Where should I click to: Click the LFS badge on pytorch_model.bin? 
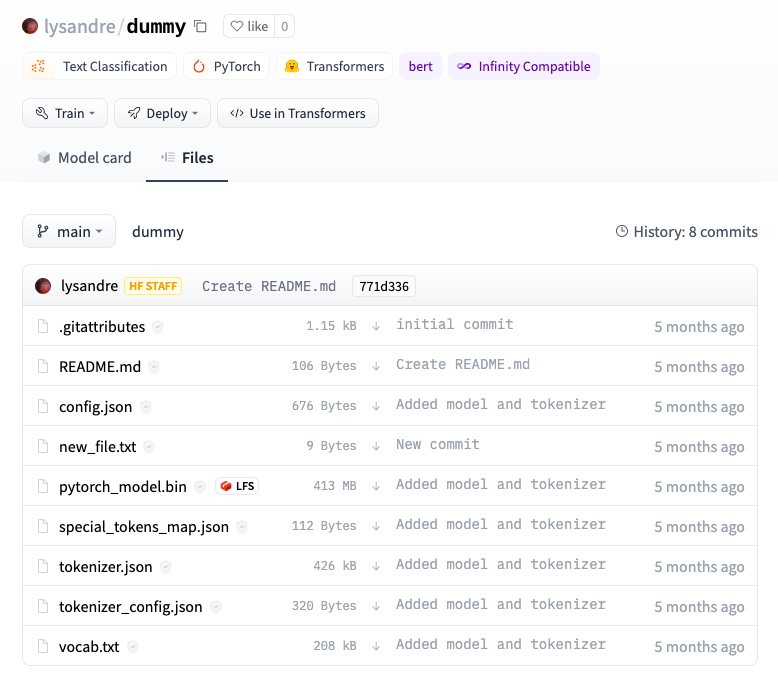coord(237,486)
